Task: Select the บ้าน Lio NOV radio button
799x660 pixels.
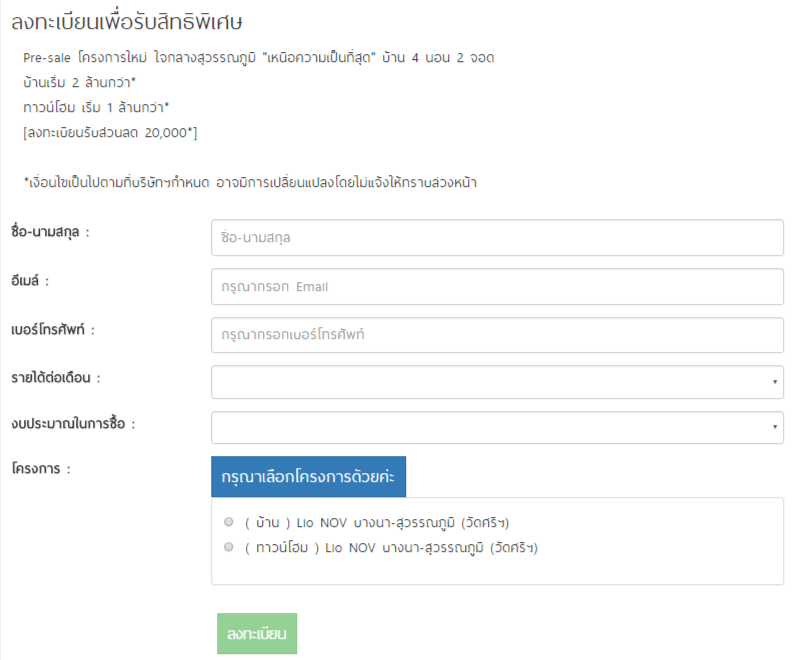Action: [229, 522]
